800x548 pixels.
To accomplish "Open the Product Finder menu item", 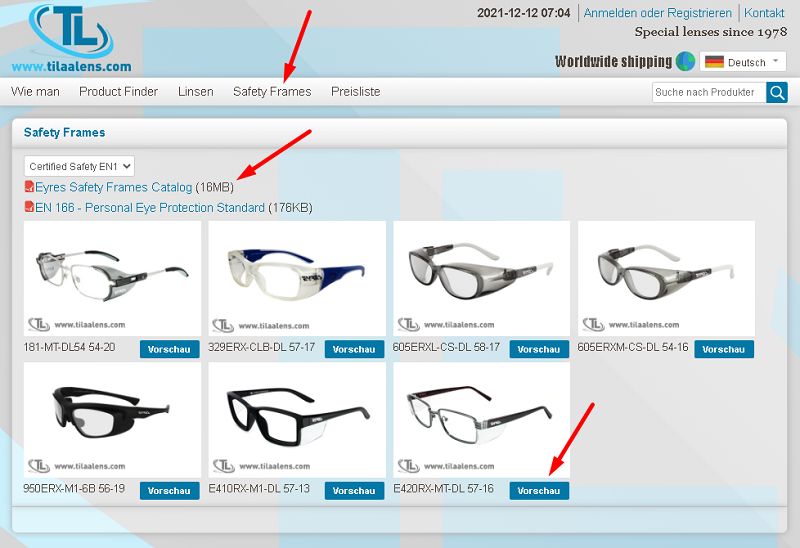I will (x=118, y=91).
